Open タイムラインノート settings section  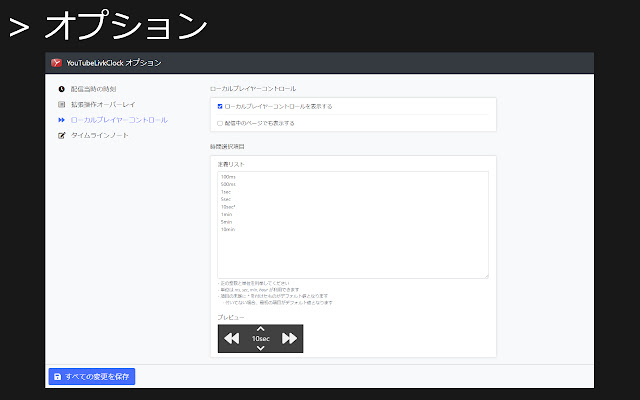tap(100, 135)
